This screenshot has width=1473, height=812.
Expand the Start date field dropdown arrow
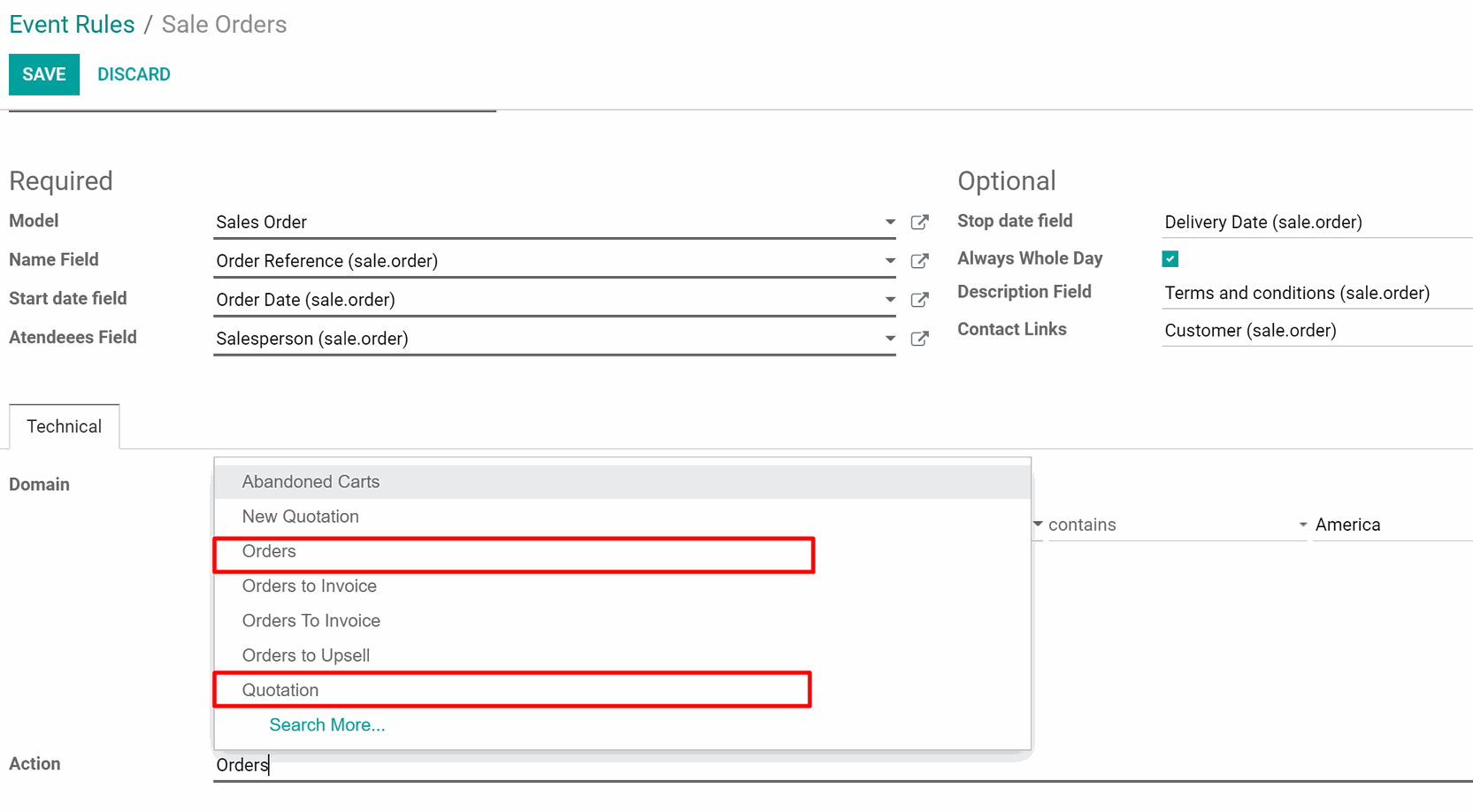pos(890,300)
